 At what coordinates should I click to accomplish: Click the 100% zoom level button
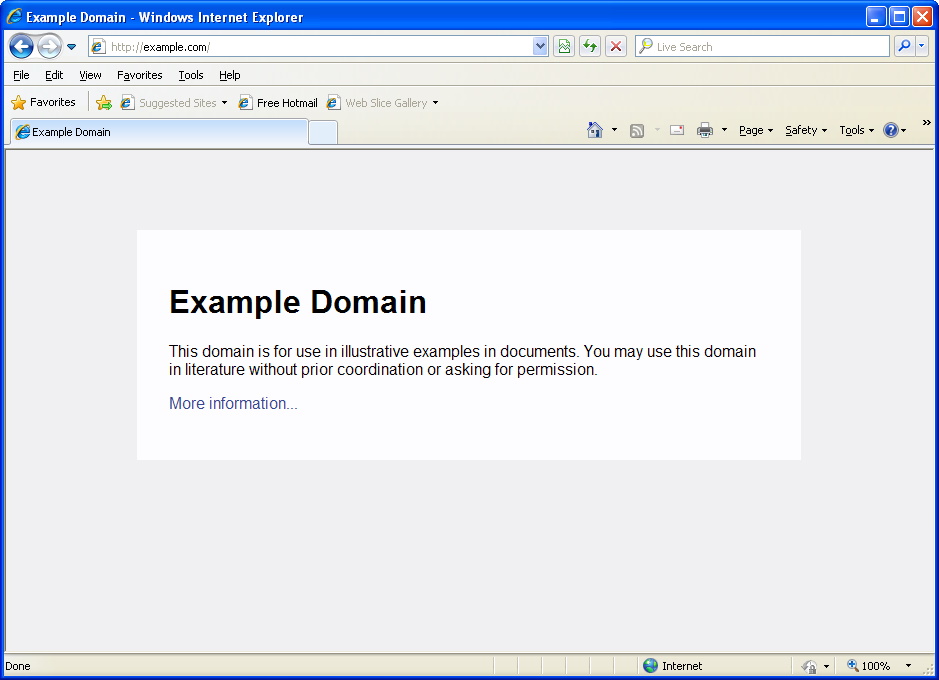[868, 666]
